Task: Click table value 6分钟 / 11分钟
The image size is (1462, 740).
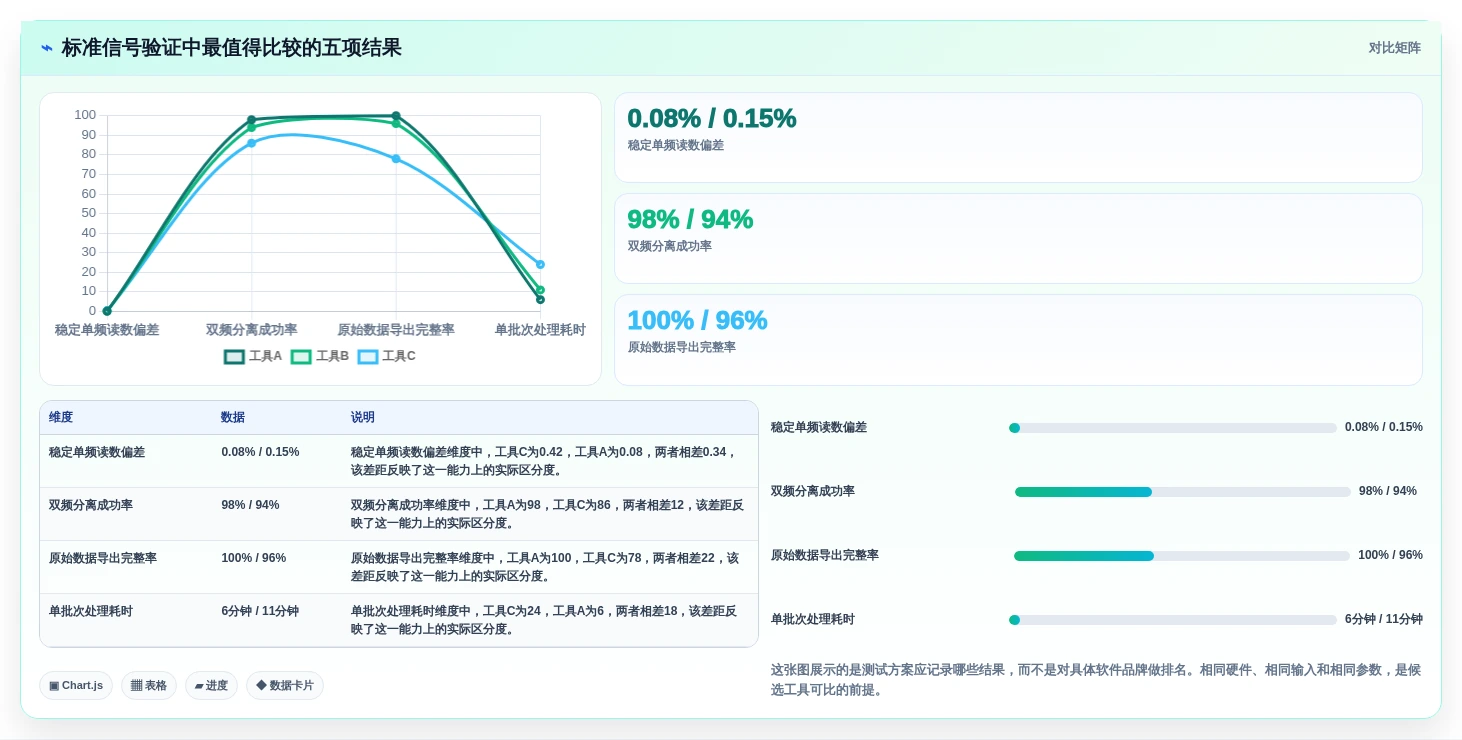Action: coord(260,611)
